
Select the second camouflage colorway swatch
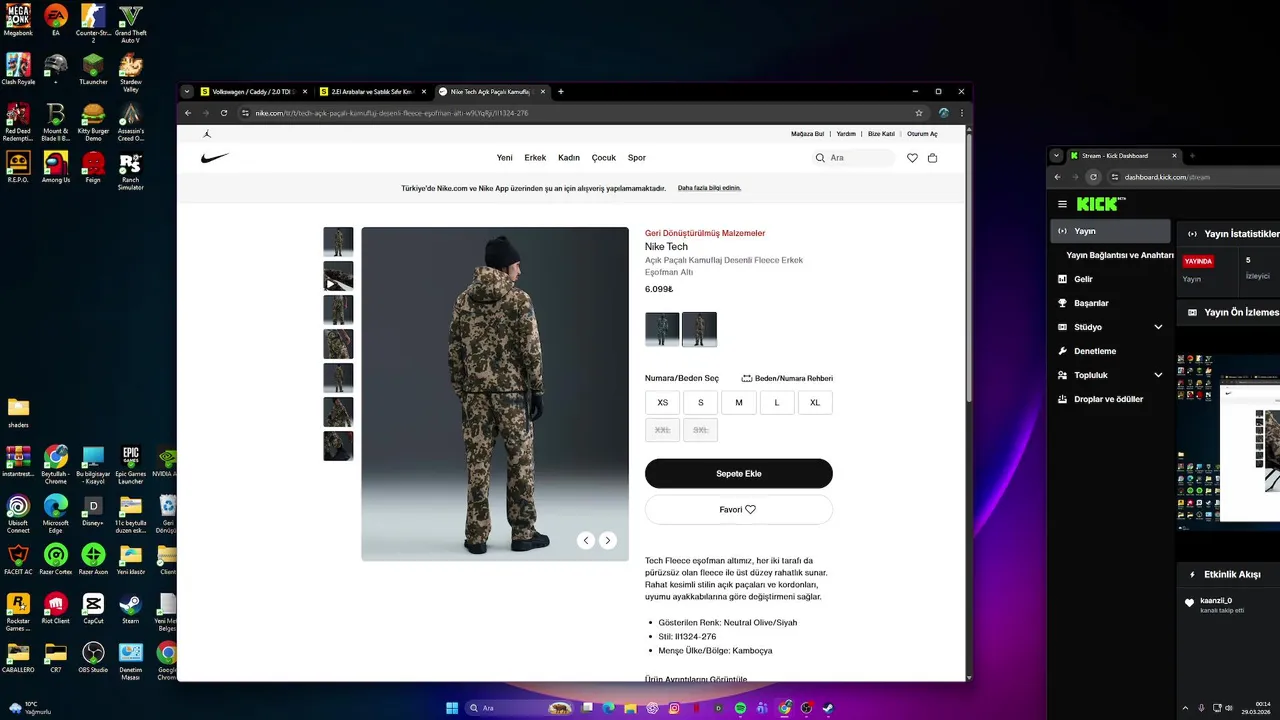click(700, 329)
